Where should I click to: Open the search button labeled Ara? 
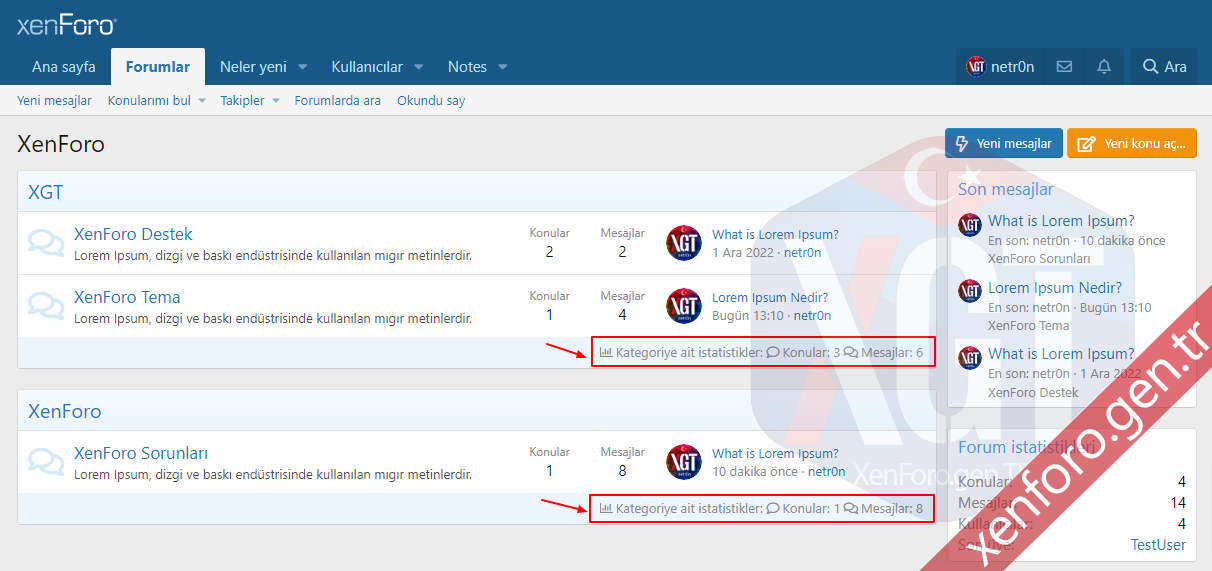(x=1164, y=67)
